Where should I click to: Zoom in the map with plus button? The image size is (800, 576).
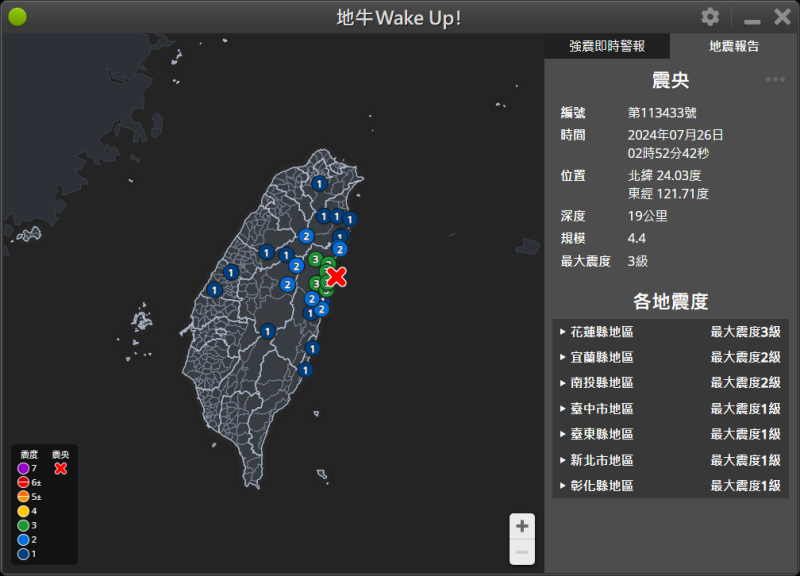click(522, 526)
